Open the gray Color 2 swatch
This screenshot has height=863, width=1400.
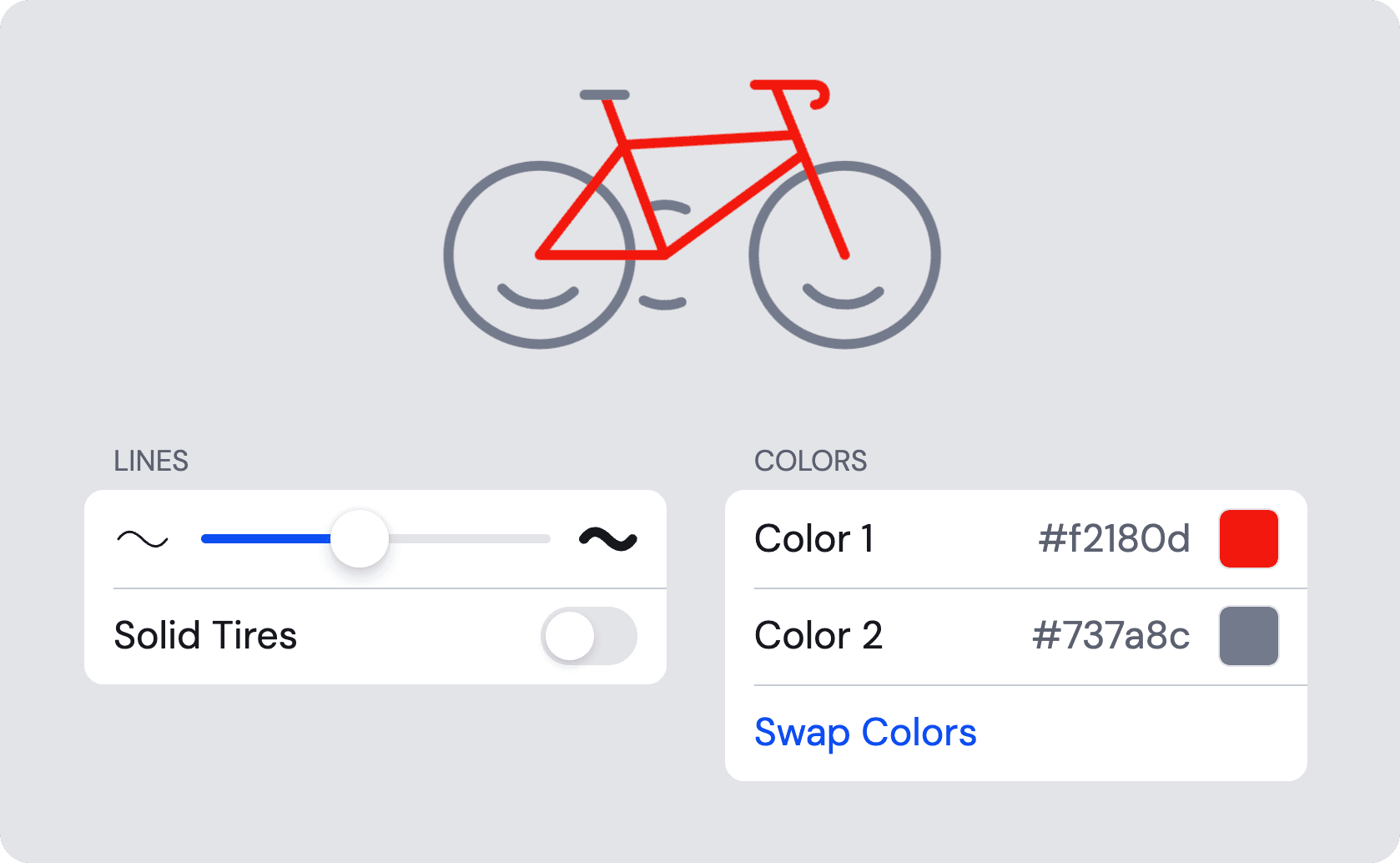1249,636
